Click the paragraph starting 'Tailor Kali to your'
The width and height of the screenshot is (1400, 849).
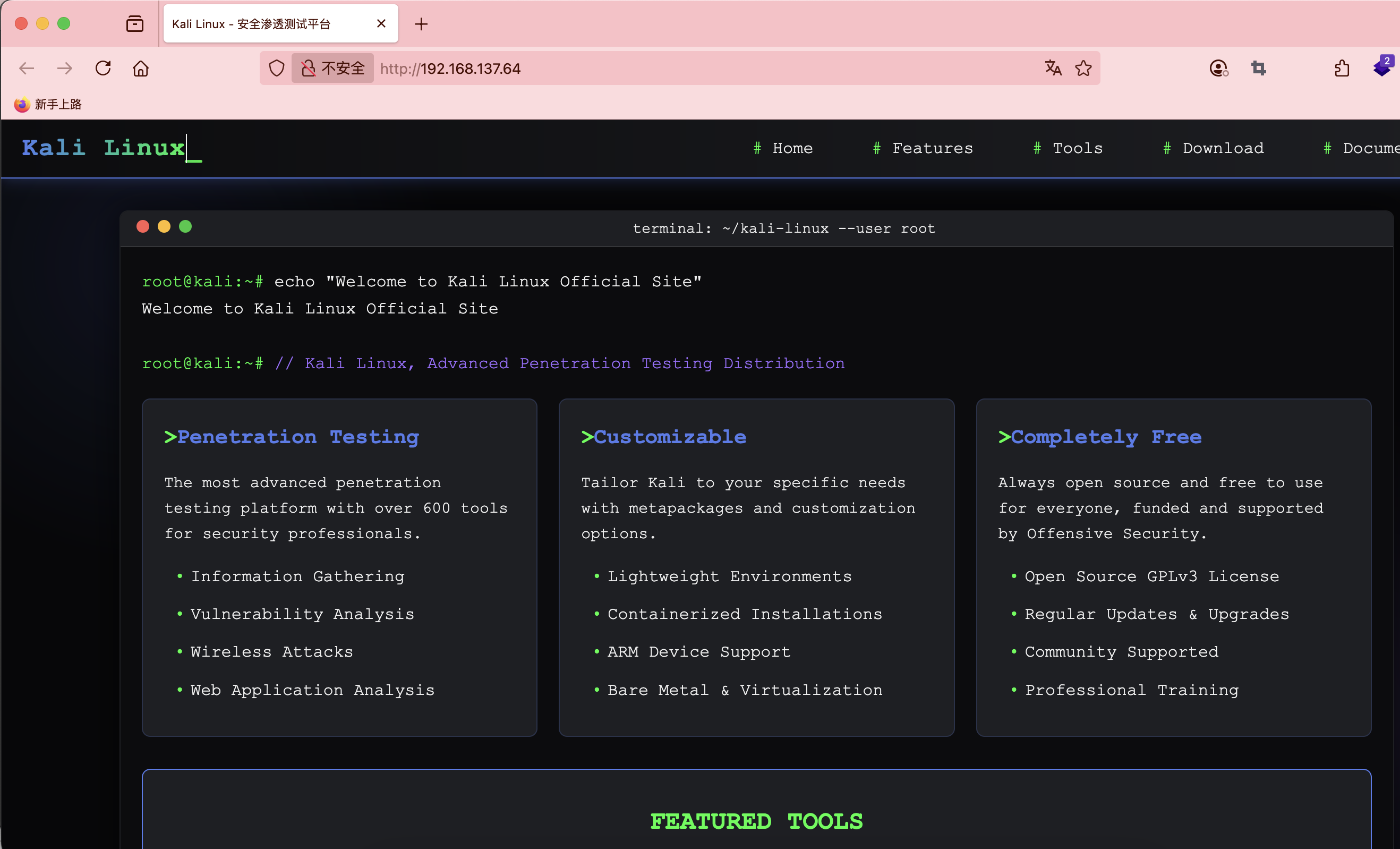[748, 508]
